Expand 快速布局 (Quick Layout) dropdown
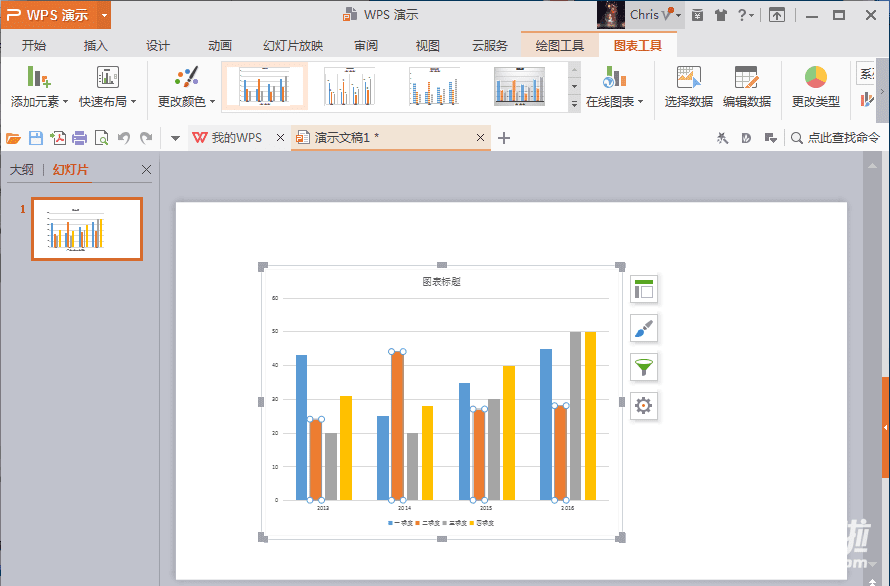The width and height of the screenshot is (890, 586). point(107,101)
